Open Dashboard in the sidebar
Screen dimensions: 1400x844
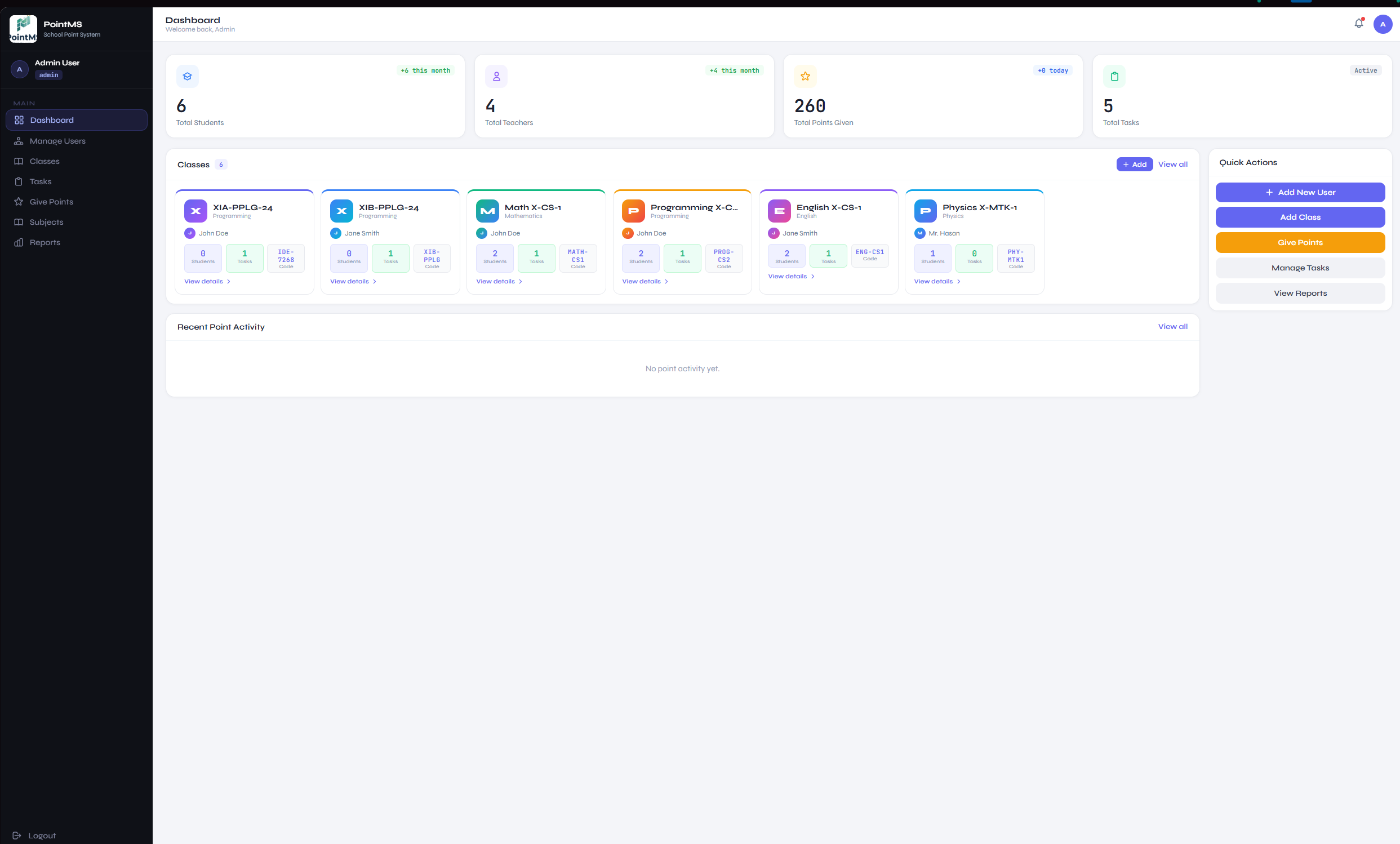tap(77, 120)
